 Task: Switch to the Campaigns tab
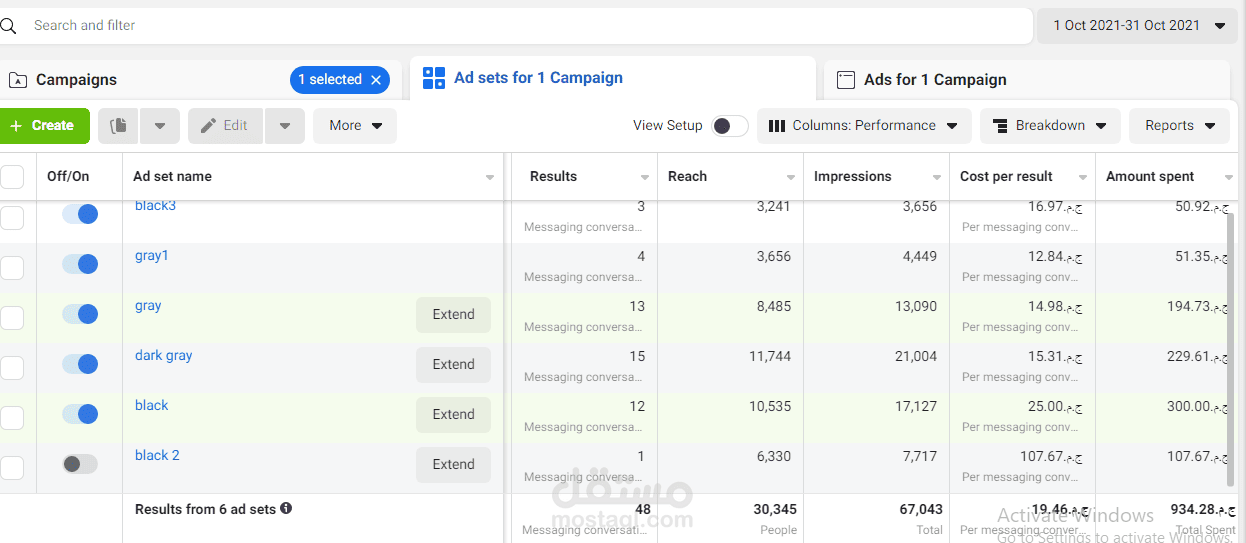coord(200,80)
